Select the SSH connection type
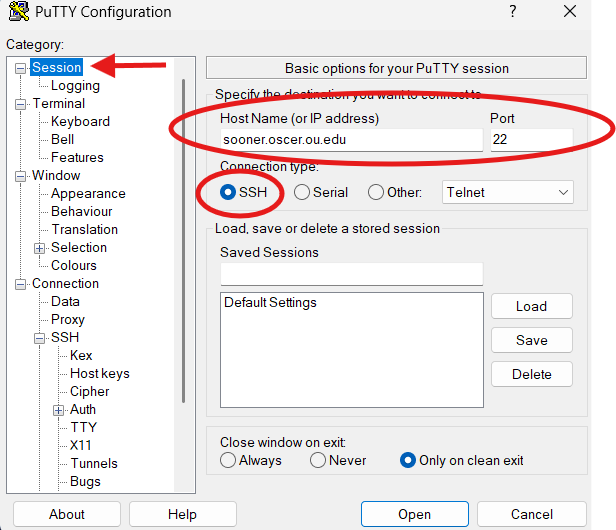 [228, 192]
